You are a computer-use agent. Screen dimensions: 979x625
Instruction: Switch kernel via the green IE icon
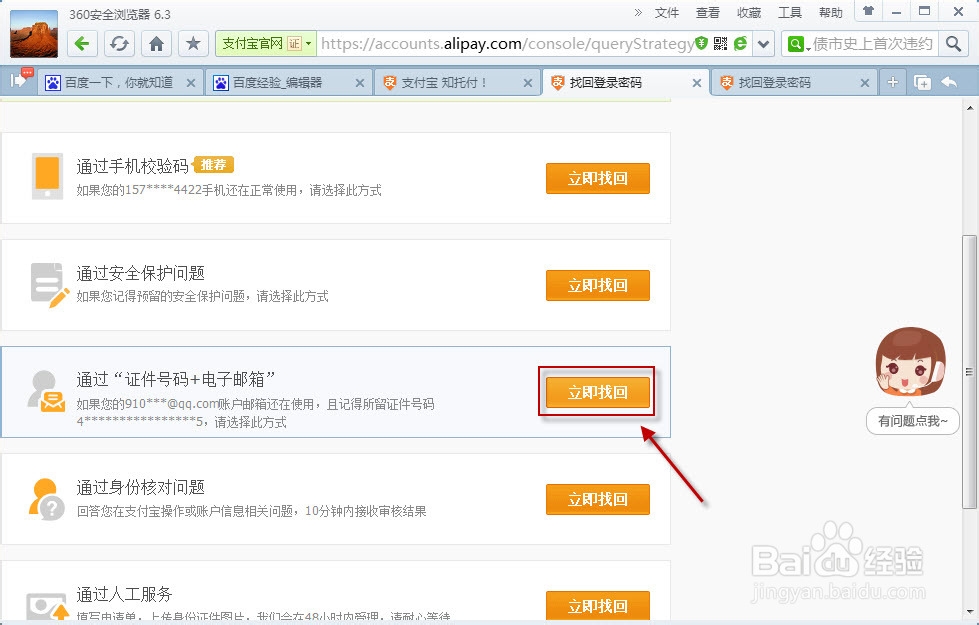click(x=740, y=44)
